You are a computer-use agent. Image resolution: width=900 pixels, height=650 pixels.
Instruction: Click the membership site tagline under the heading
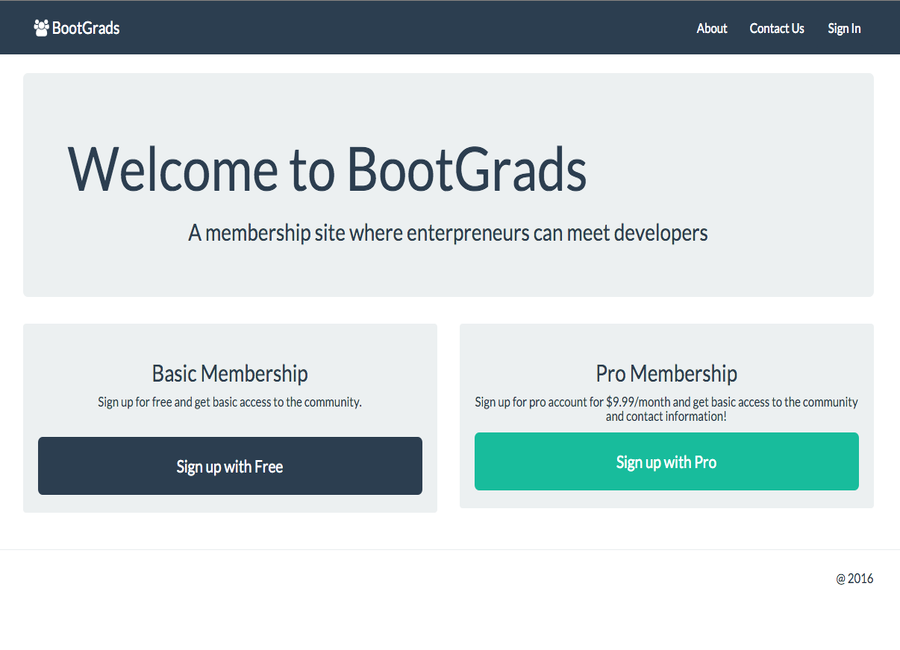point(448,233)
